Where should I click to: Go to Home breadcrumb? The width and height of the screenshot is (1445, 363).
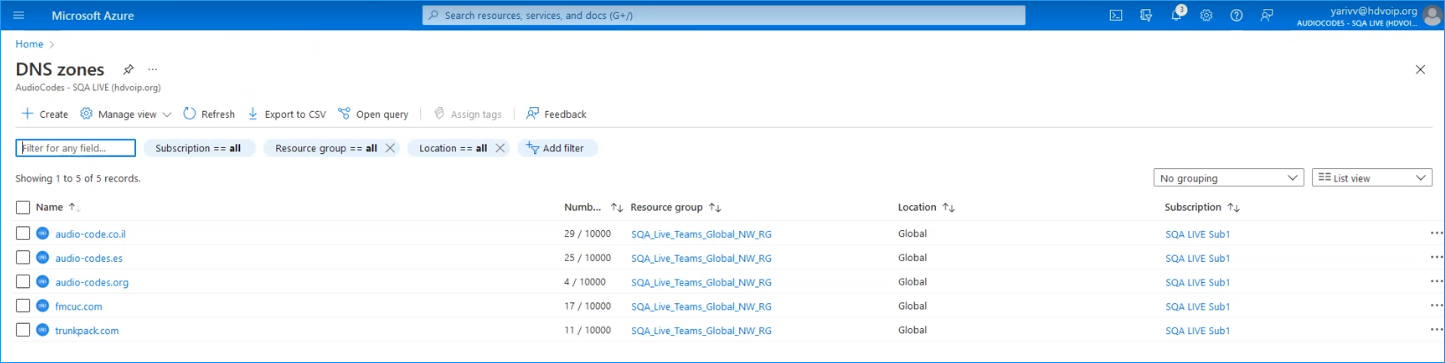(29, 44)
